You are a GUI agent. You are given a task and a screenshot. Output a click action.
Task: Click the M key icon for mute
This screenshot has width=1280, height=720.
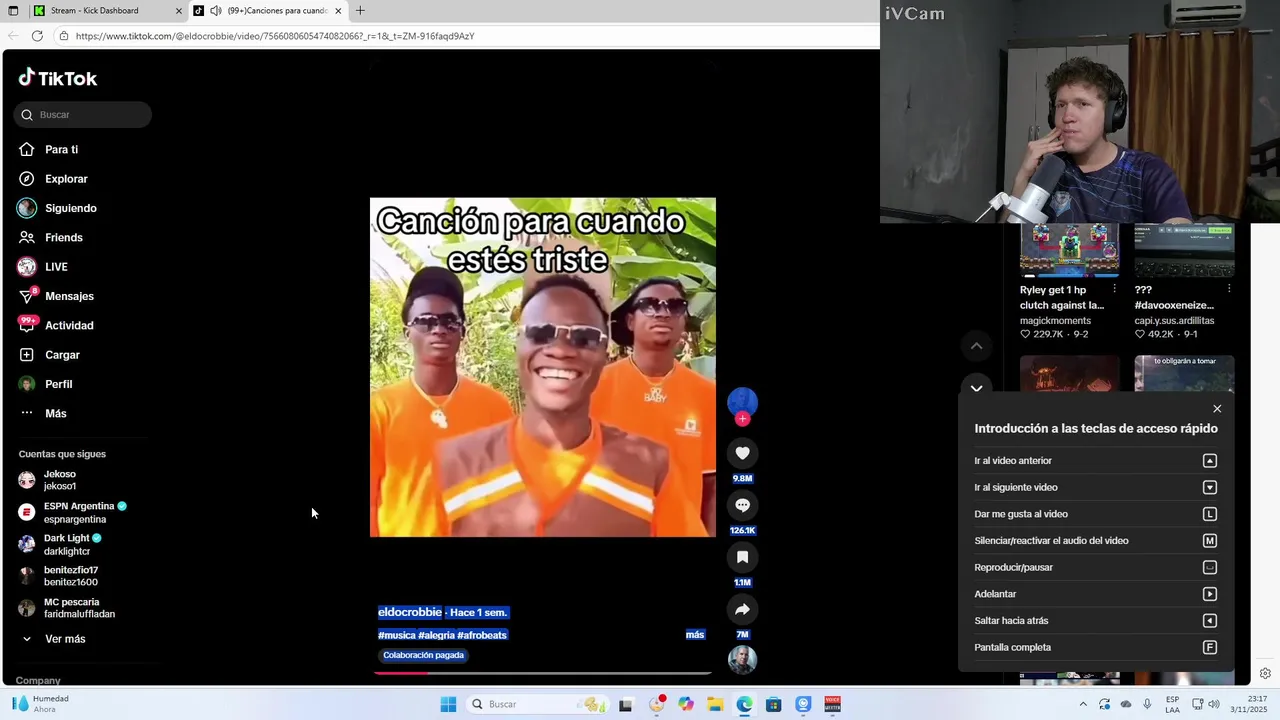click(x=1210, y=541)
